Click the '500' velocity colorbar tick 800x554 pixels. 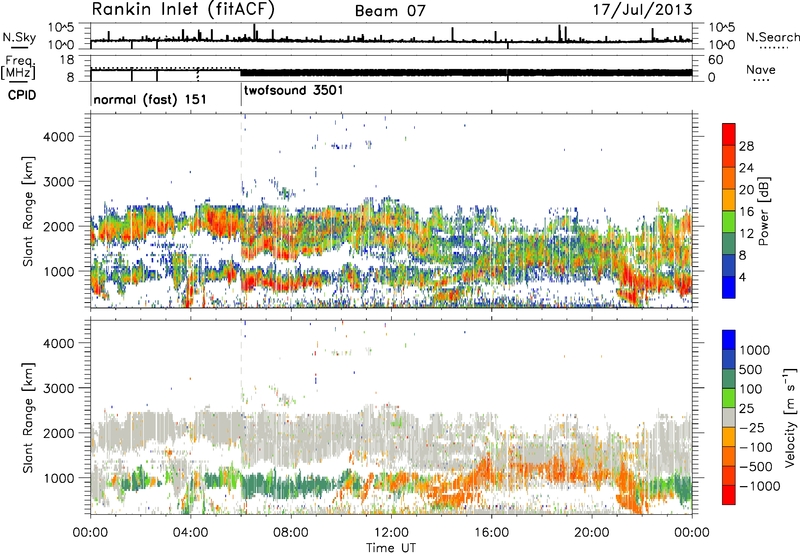point(750,369)
